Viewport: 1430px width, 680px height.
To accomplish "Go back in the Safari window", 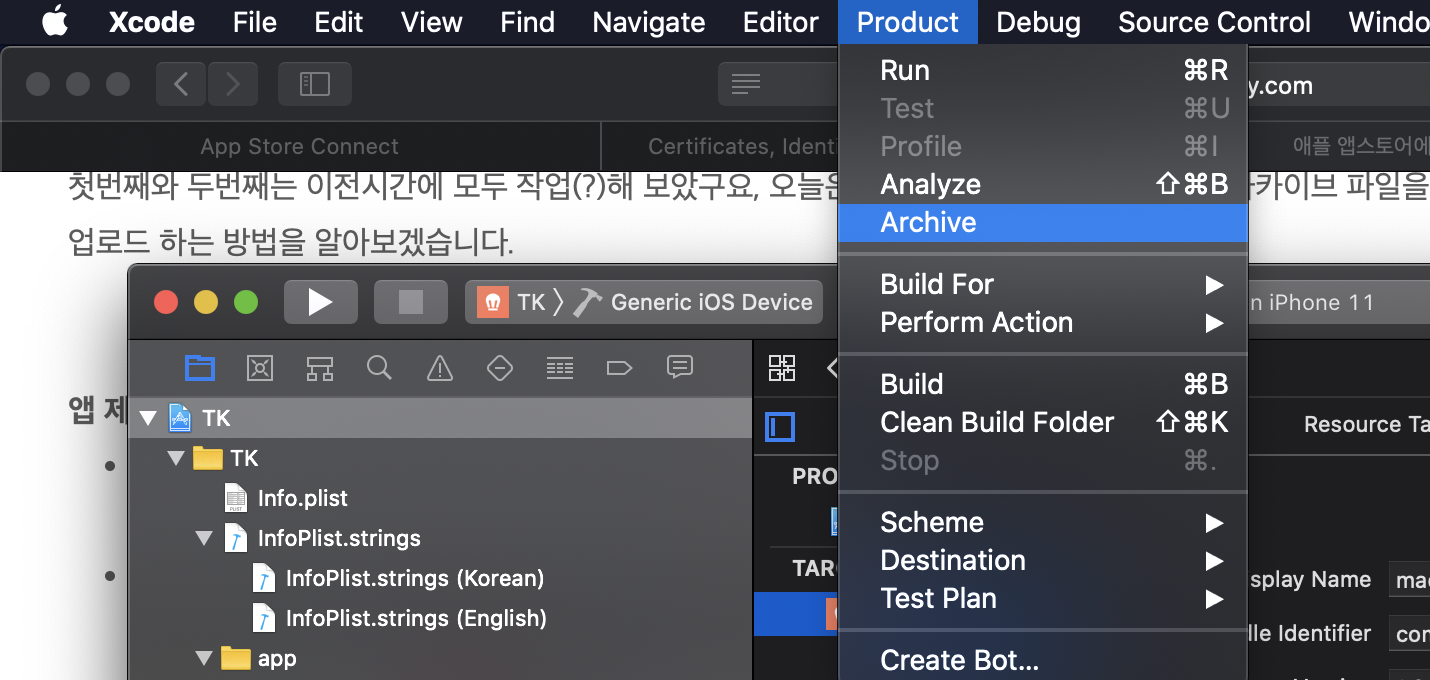I will 181,84.
